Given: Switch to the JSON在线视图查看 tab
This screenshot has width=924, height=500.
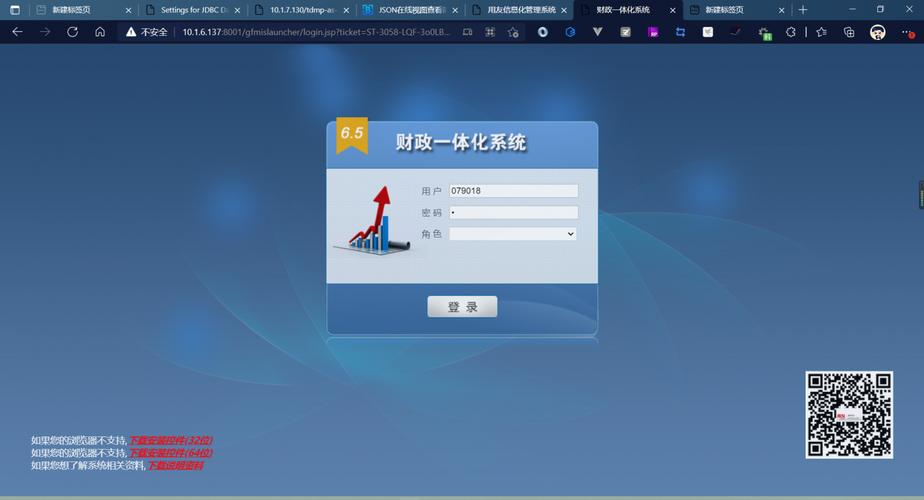Looking at the screenshot, I should pos(411,10).
